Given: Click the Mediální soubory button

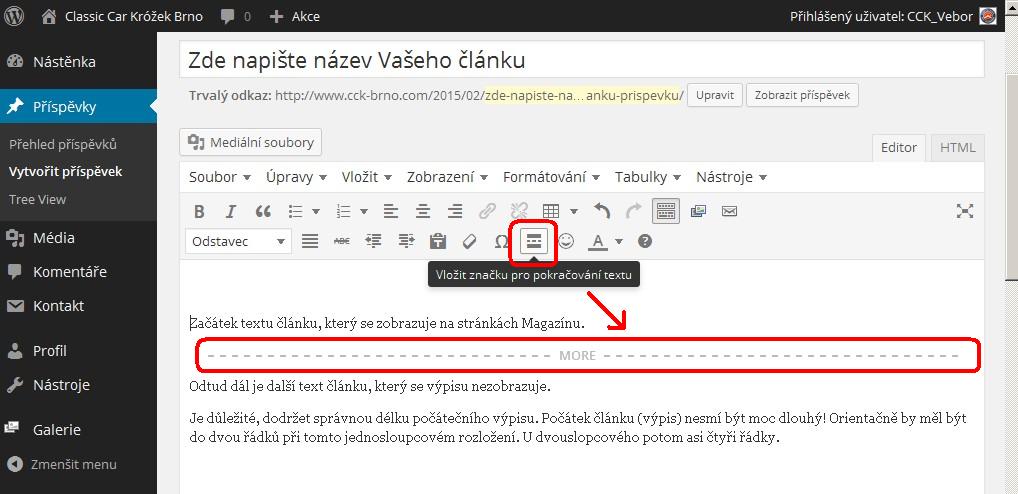Looking at the screenshot, I should tap(251, 142).
